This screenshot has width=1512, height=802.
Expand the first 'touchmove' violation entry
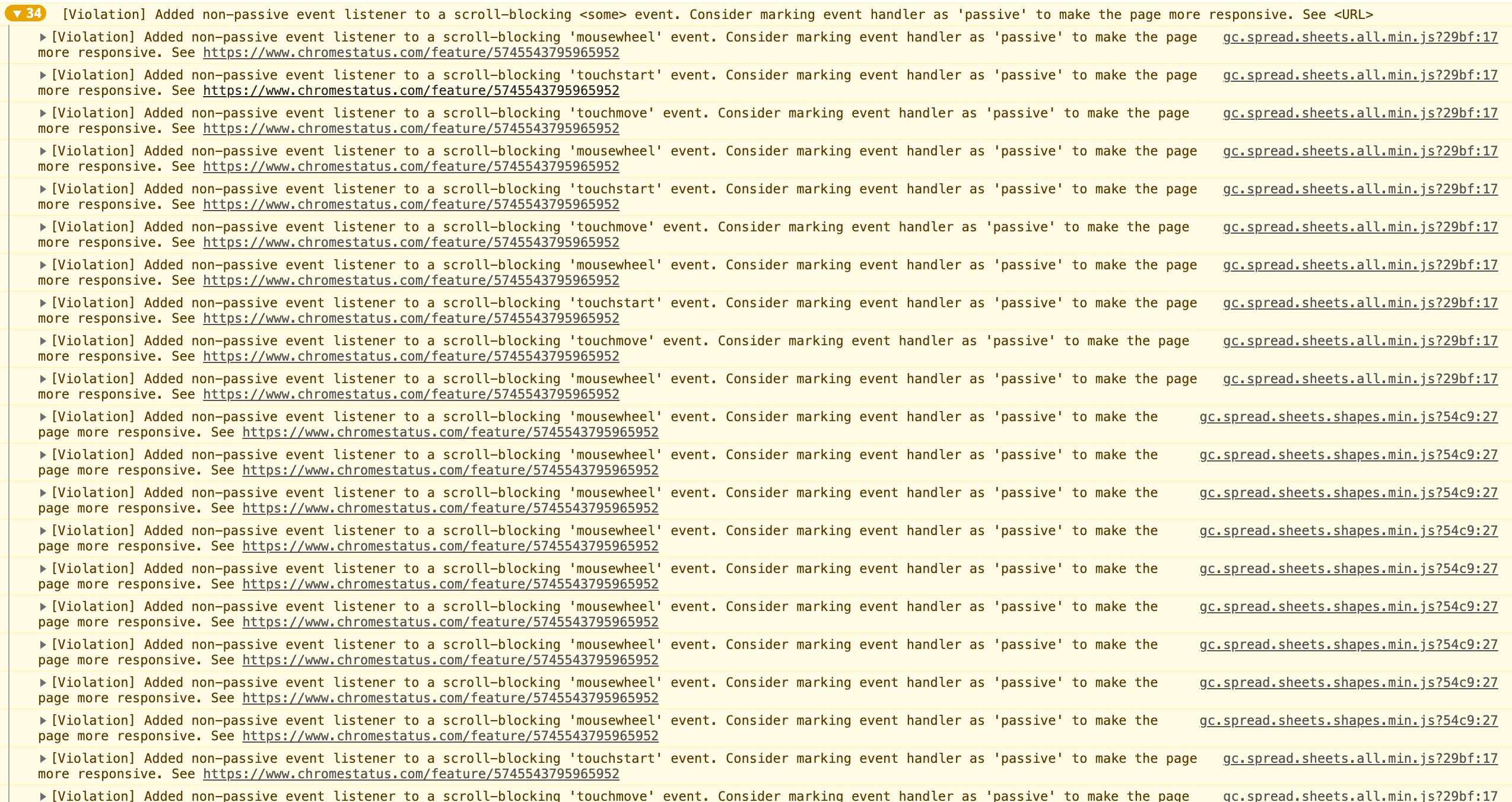click(x=43, y=113)
